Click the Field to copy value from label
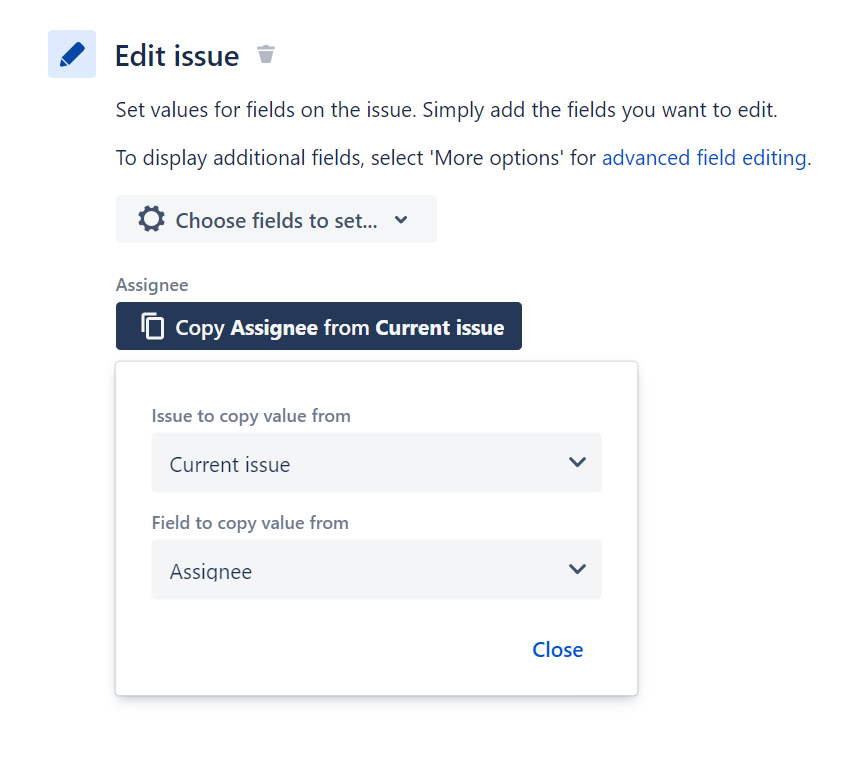The width and height of the screenshot is (852, 771). coord(249,522)
